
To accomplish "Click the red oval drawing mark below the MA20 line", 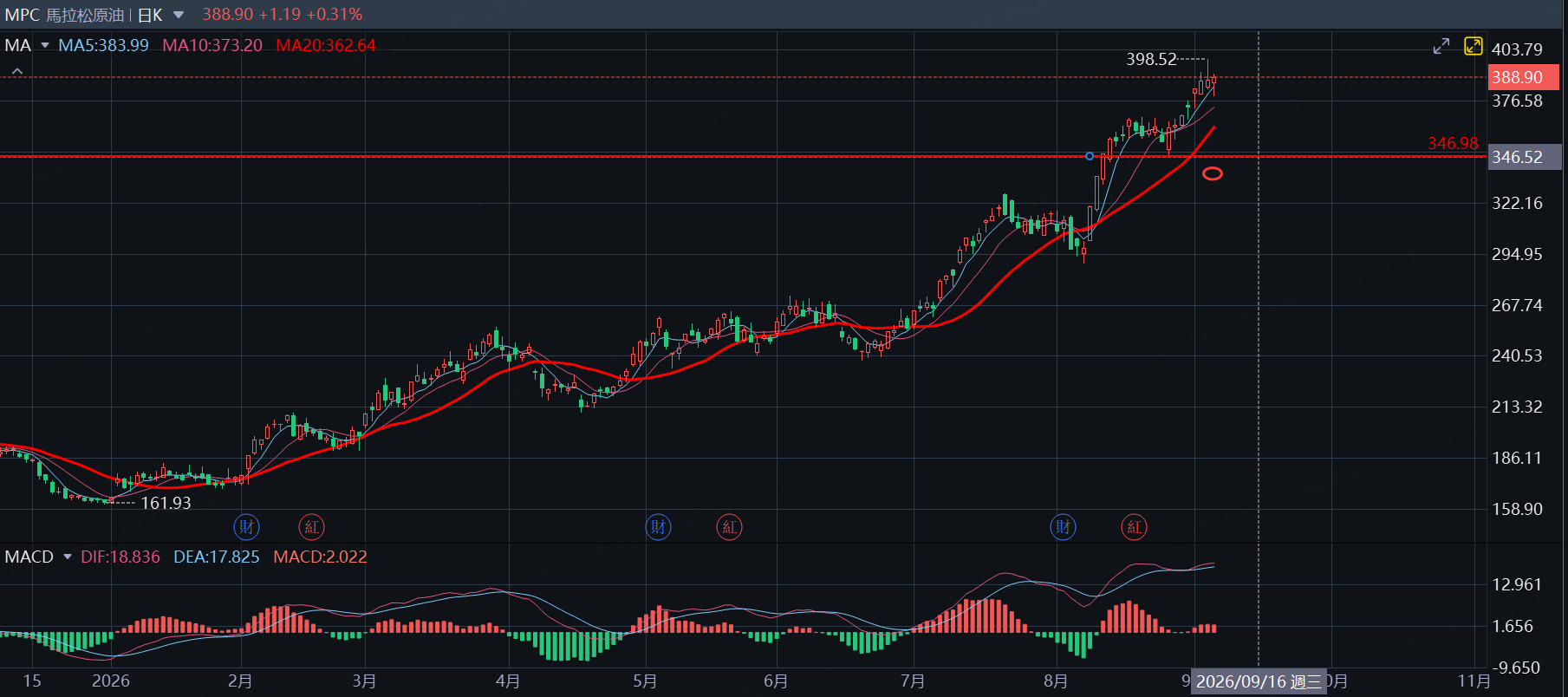I will [1213, 173].
